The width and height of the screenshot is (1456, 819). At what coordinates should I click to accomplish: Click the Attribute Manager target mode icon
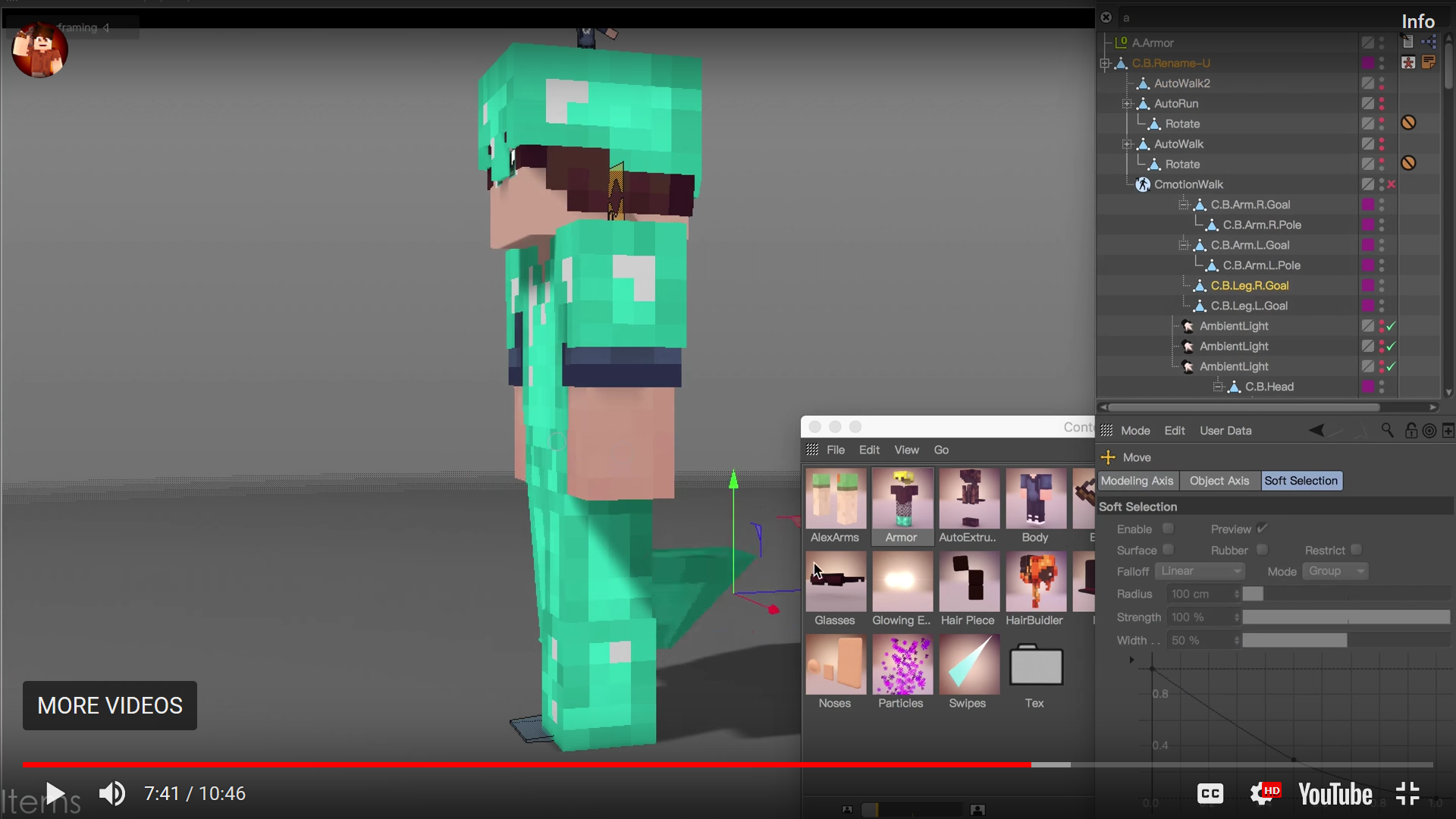1429,431
